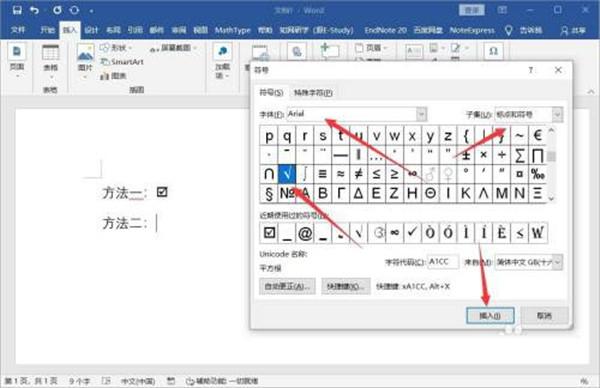Viewport: 600px width, 388px height.
Task: Select the Delta Δ symbol cell
Action: 359,193
